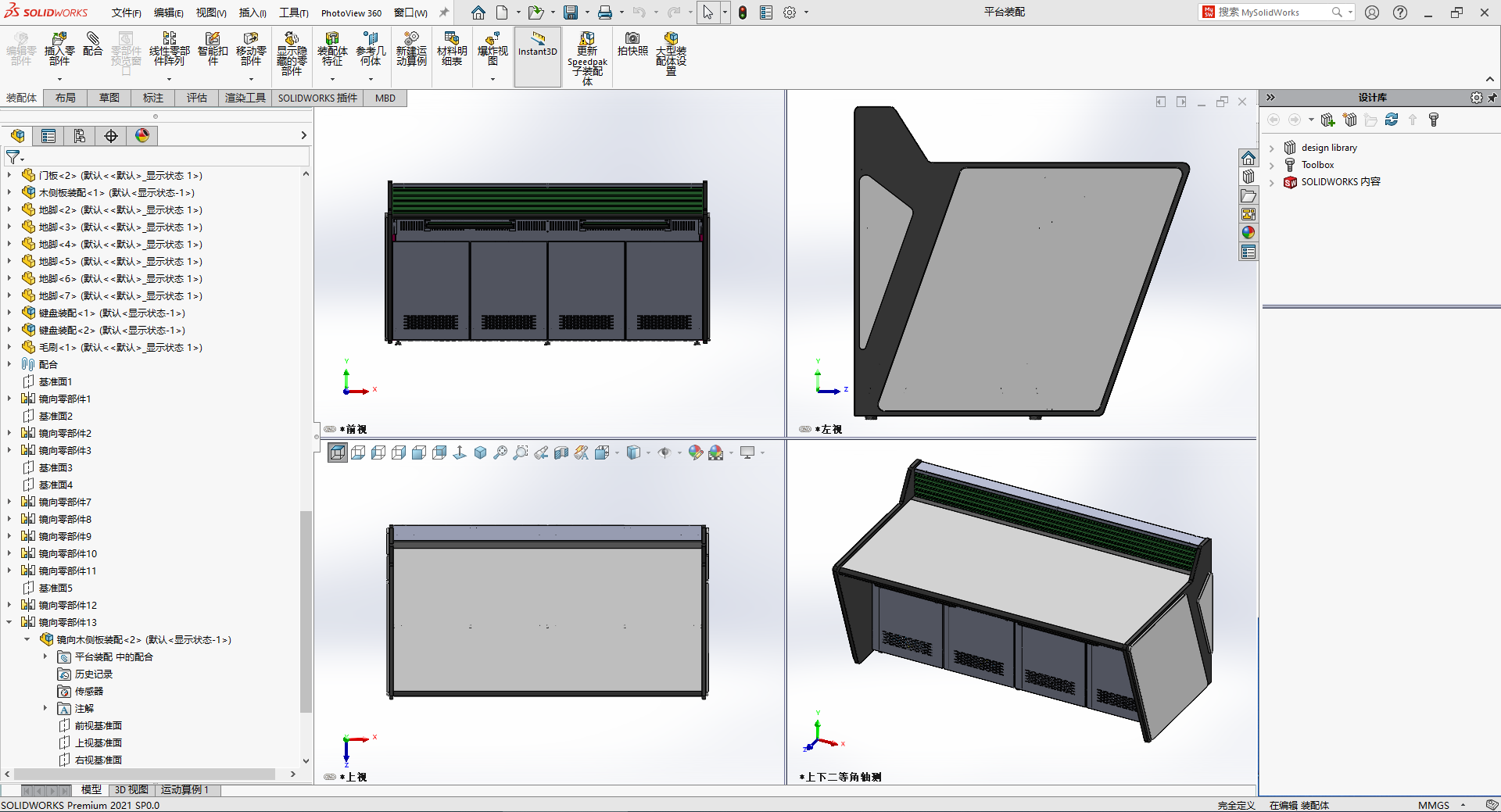
Task: Open Large Assembly Settings (大型装配体设置)
Action: pos(671,53)
